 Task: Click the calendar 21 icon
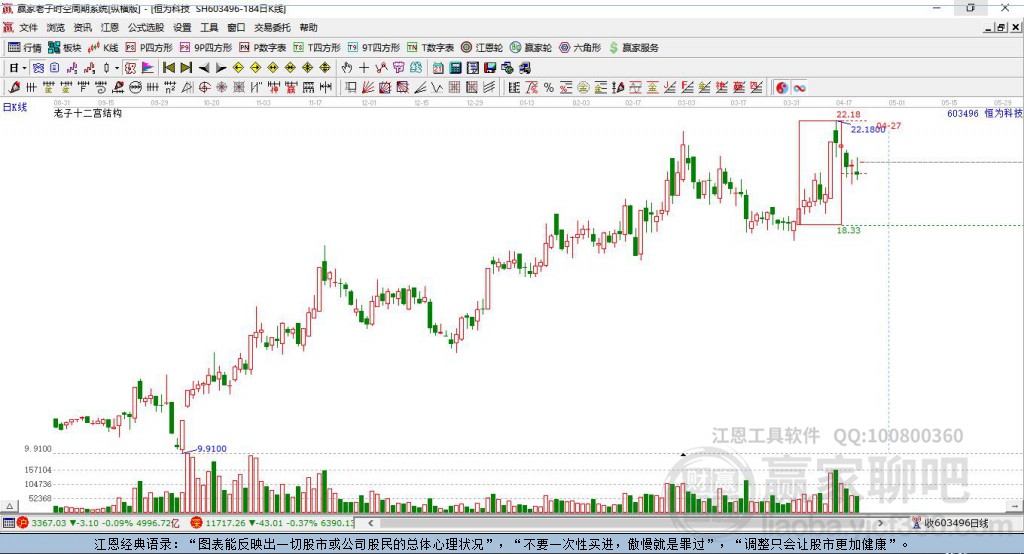click(x=438, y=68)
